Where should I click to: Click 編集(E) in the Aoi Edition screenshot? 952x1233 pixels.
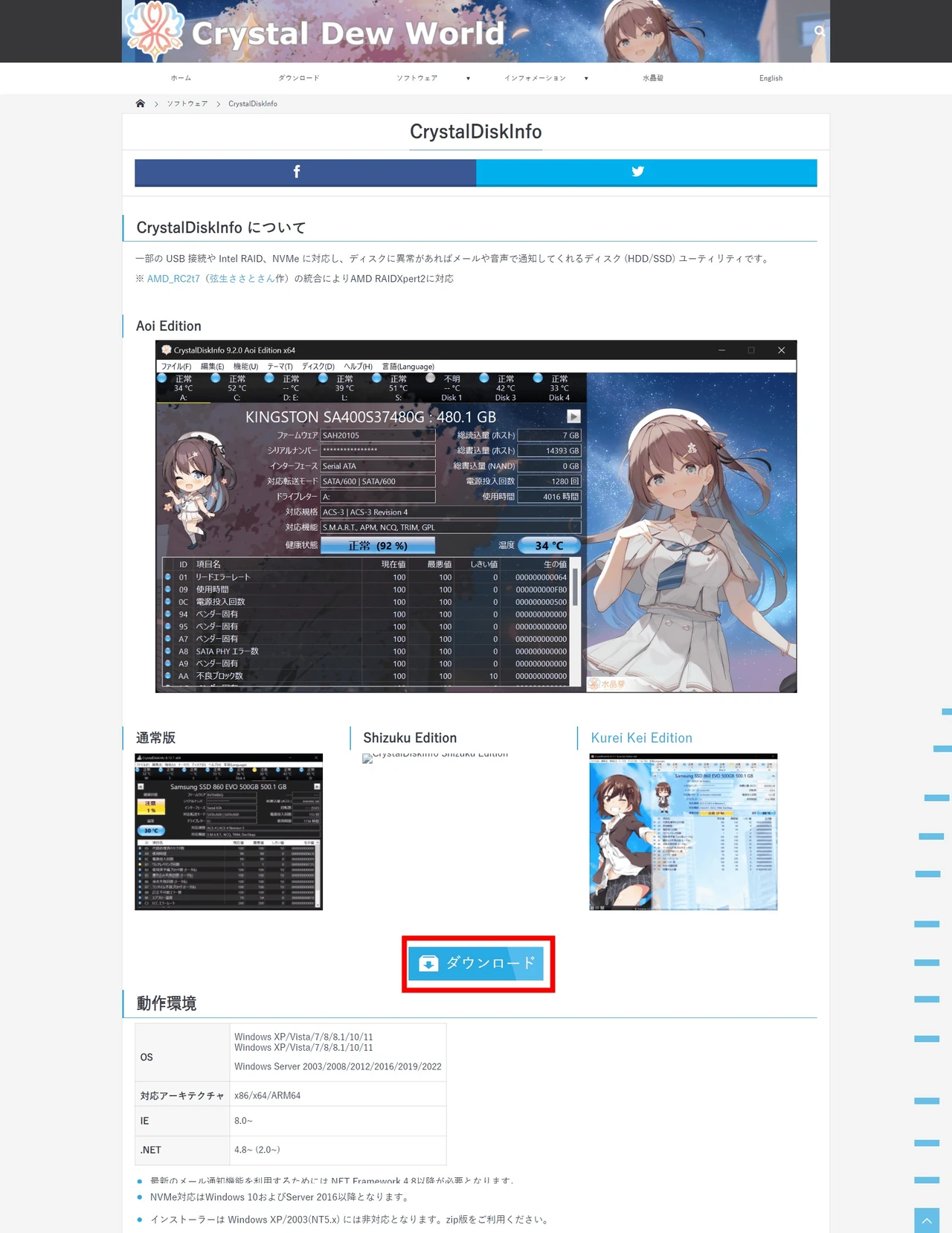(x=212, y=367)
